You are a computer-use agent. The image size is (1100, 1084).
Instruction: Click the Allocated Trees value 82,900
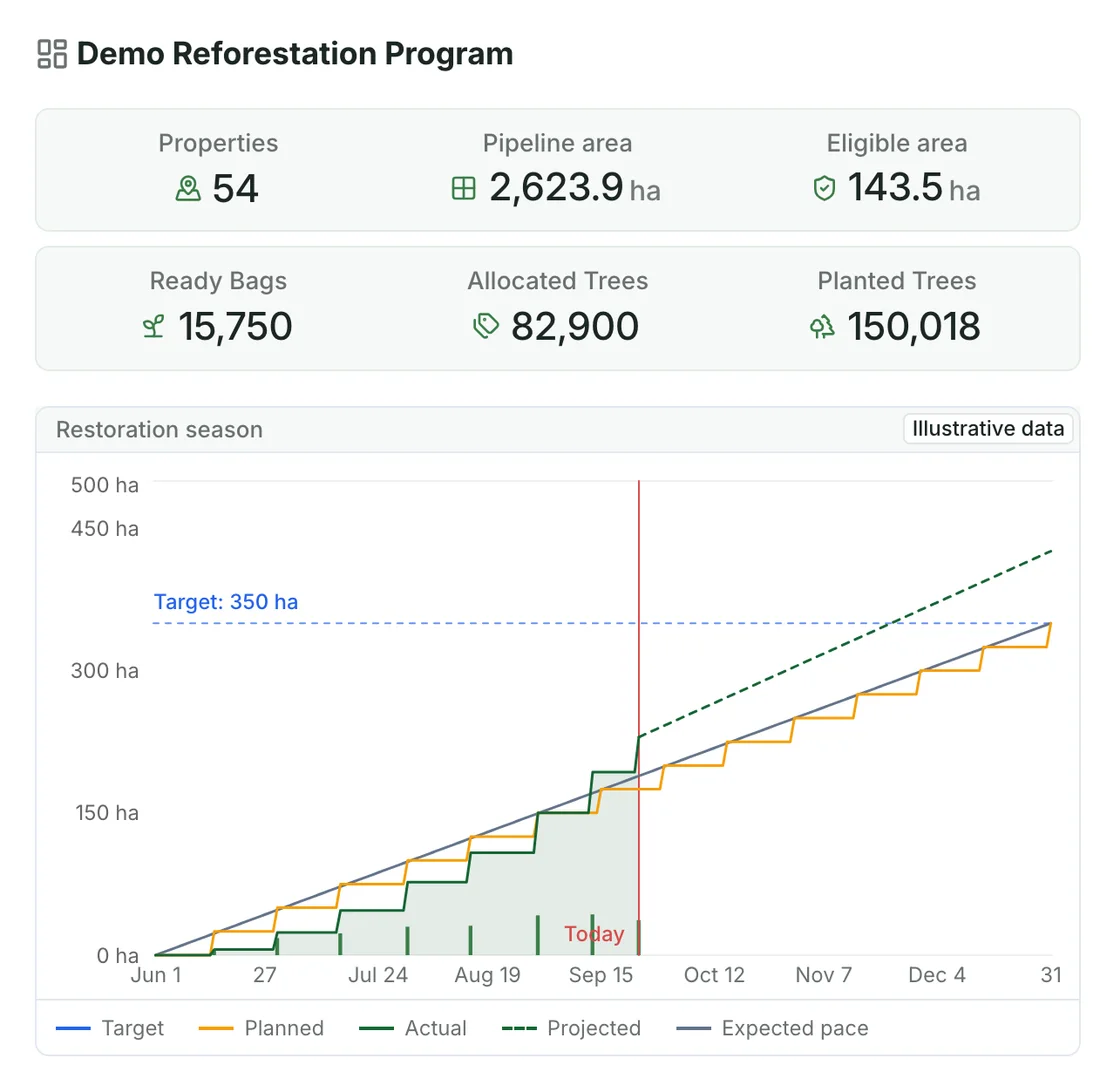point(575,326)
